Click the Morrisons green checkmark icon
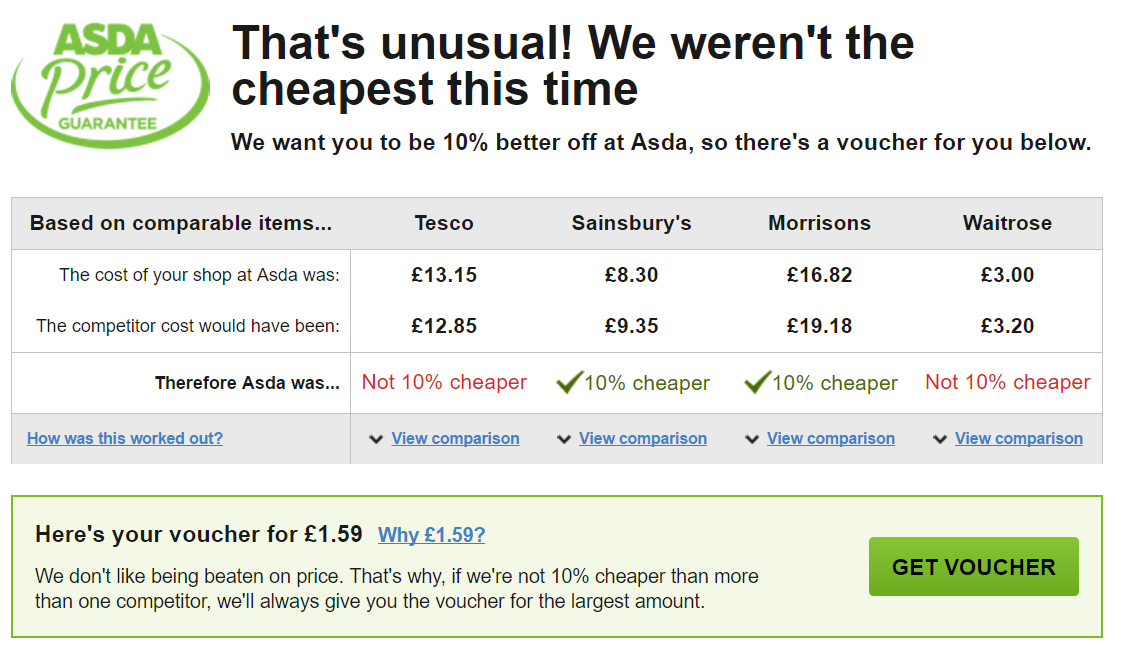This screenshot has width=1130, height=649. tap(757, 382)
